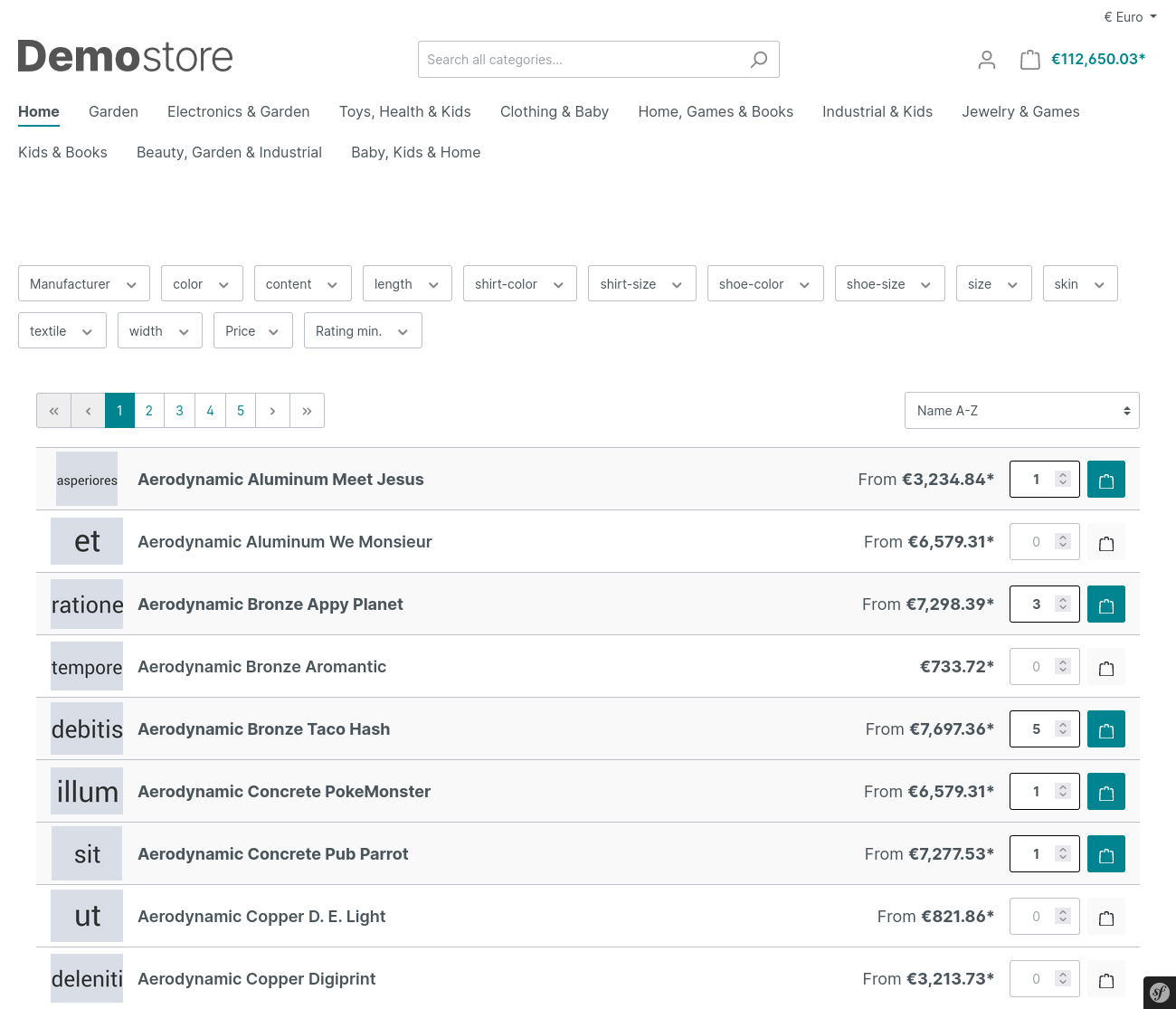Open Clothing & Baby category
This screenshot has width=1176, height=1009.
pyautogui.click(x=555, y=111)
